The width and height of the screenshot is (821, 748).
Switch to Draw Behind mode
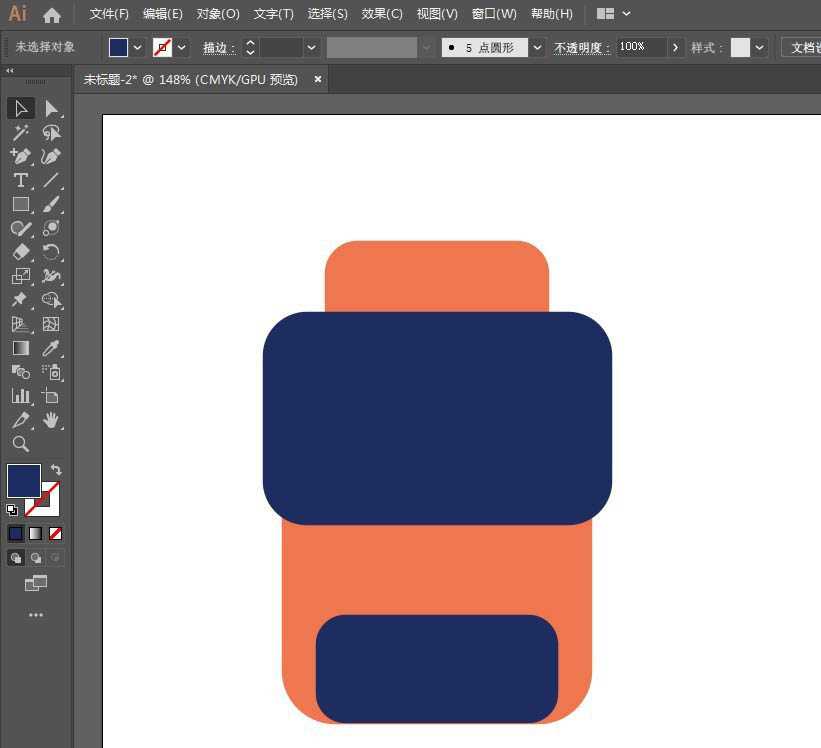point(36,558)
